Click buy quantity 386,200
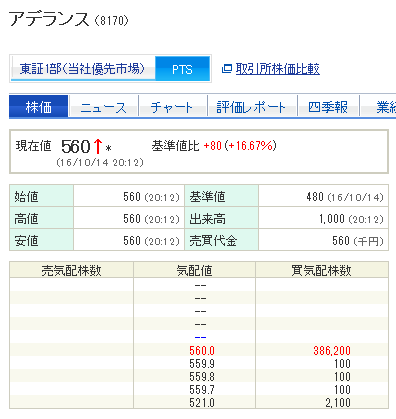Image resolution: width=396 pixels, height=419 pixels. click(332, 350)
